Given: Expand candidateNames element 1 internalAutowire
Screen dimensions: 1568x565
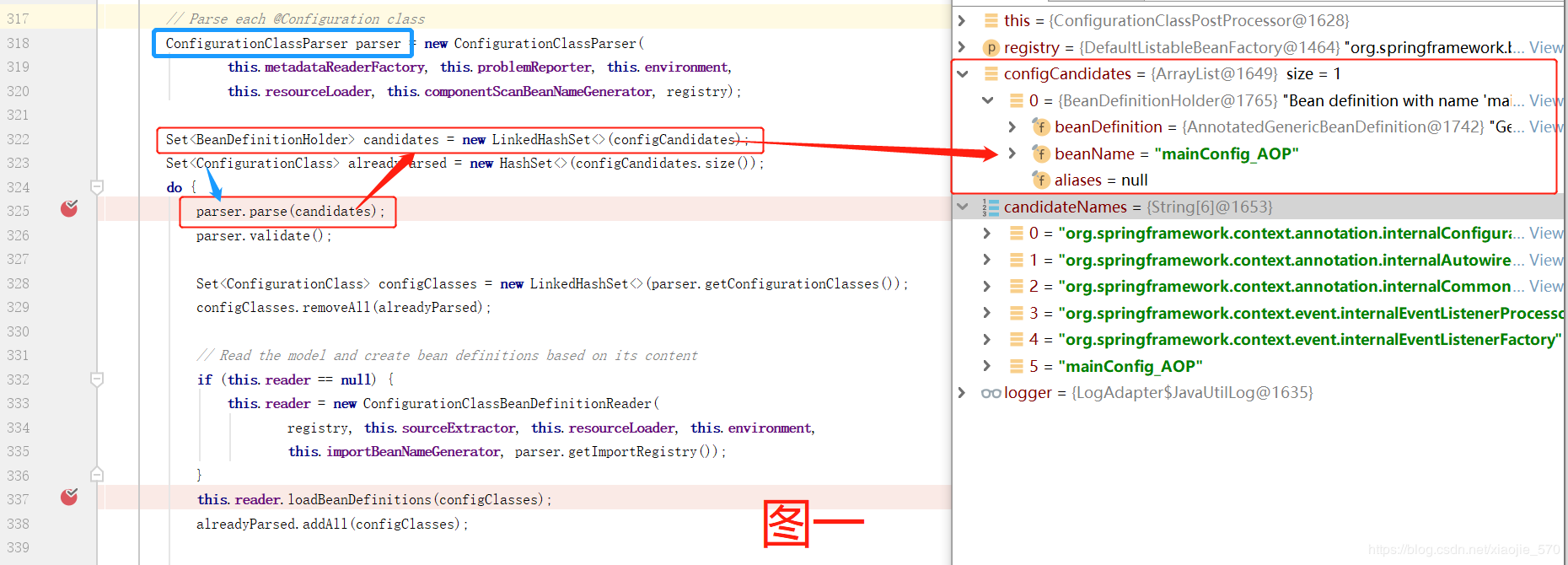Looking at the screenshot, I should click(x=987, y=260).
